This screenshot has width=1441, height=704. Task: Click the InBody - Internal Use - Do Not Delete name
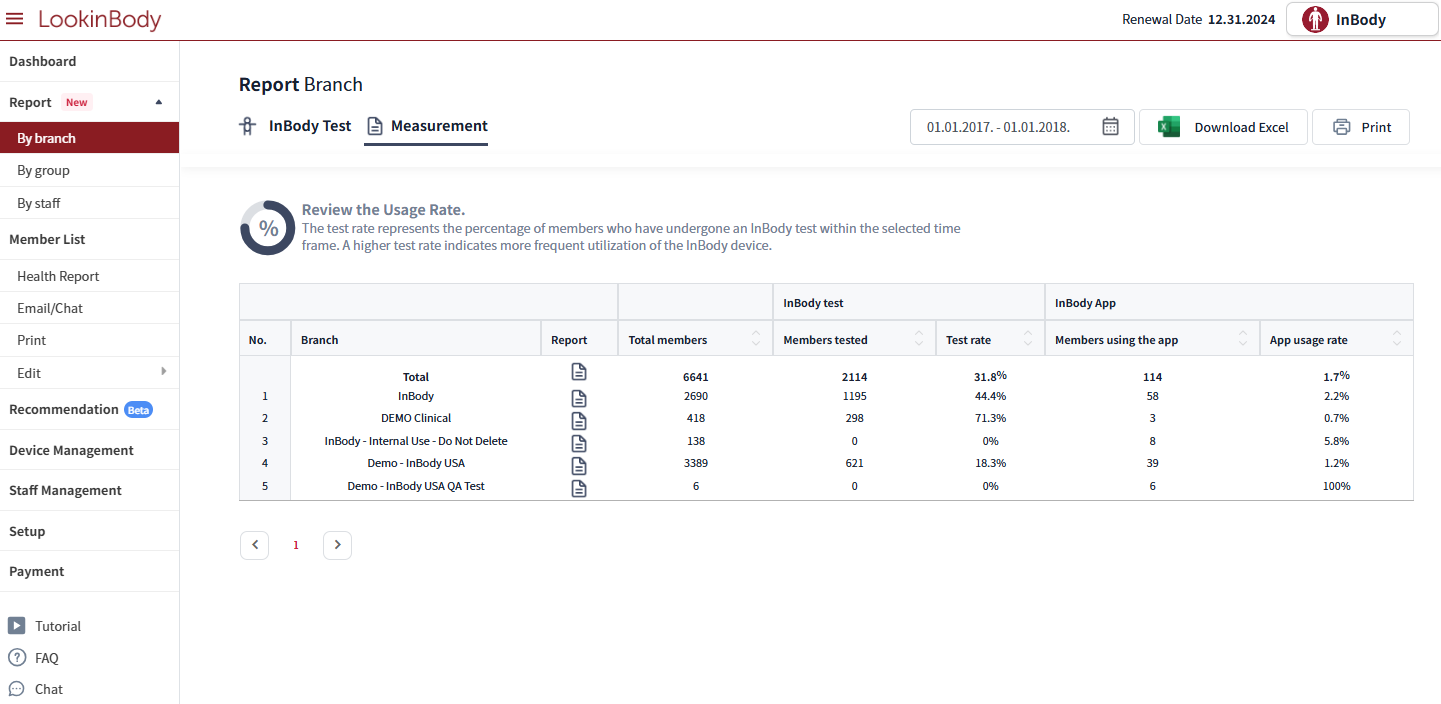click(416, 441)
